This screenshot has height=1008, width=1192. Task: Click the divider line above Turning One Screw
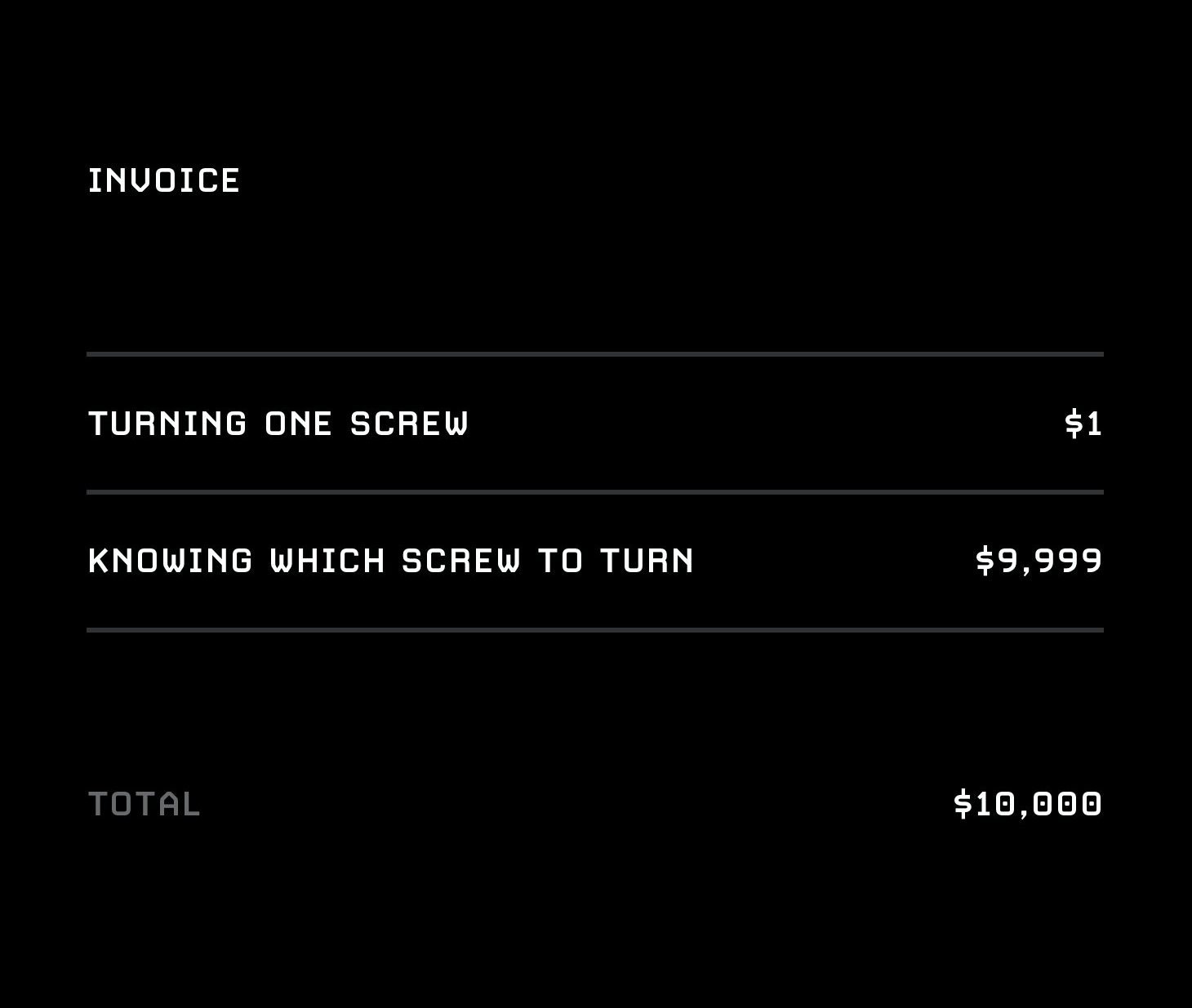pyautogui.click(x=595, y=354)
